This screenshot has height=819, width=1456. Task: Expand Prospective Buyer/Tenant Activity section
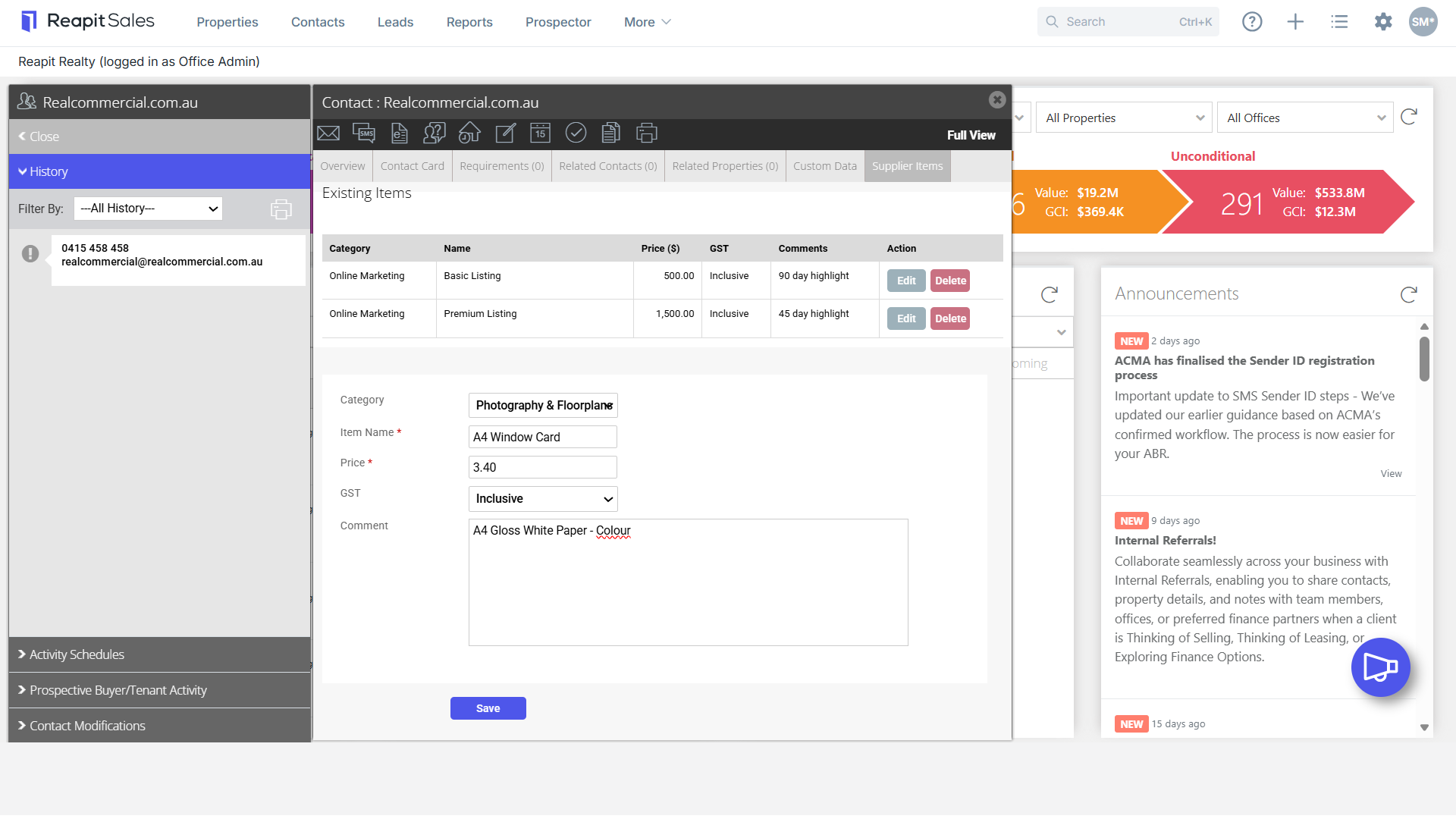(x=159, y=690)
